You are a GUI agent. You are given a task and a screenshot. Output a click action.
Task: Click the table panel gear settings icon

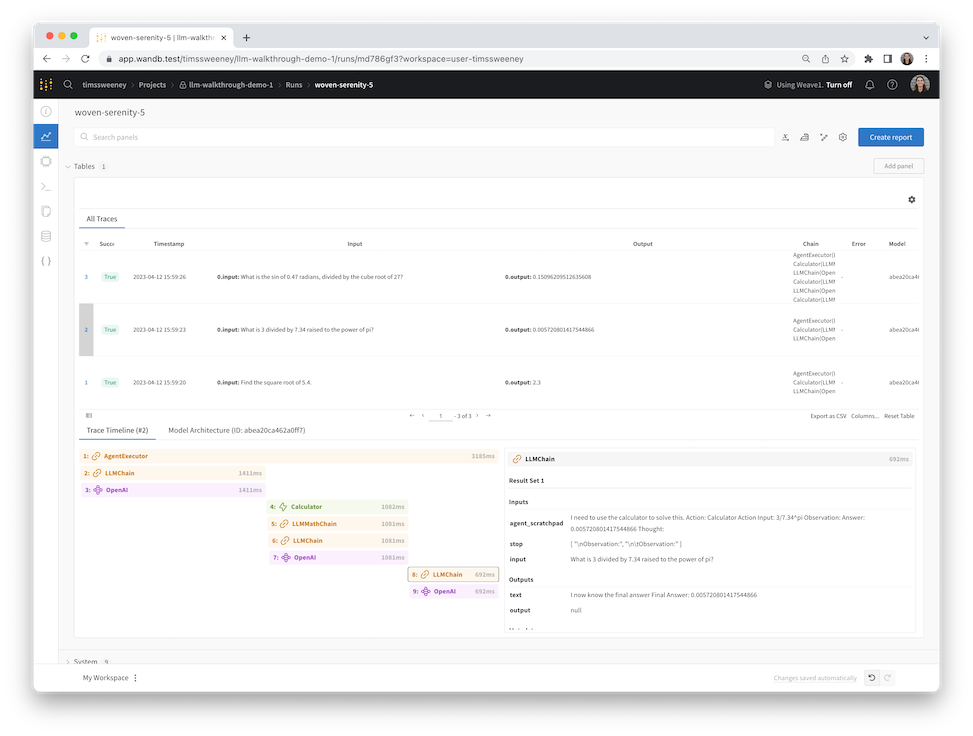911,200
